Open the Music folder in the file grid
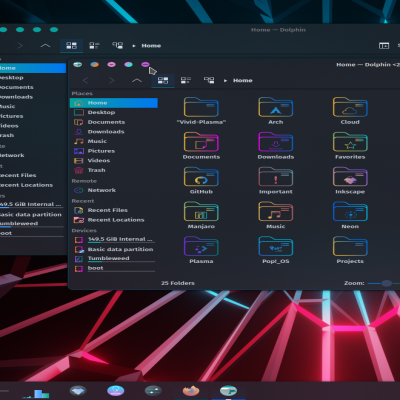Screen dimensions: 400x400 pos(276,215)
